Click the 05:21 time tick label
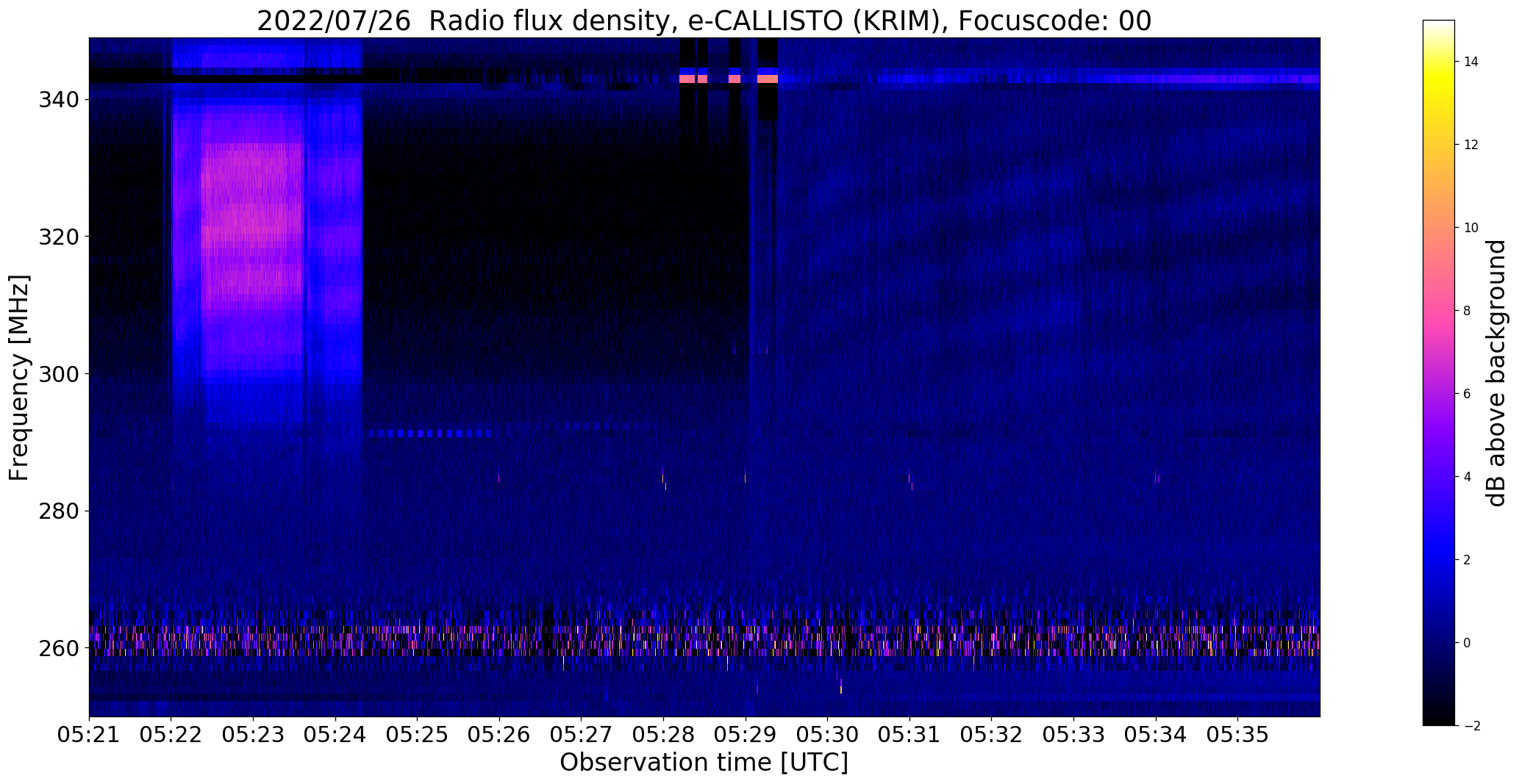1519x784 pixels. (89, 736)
